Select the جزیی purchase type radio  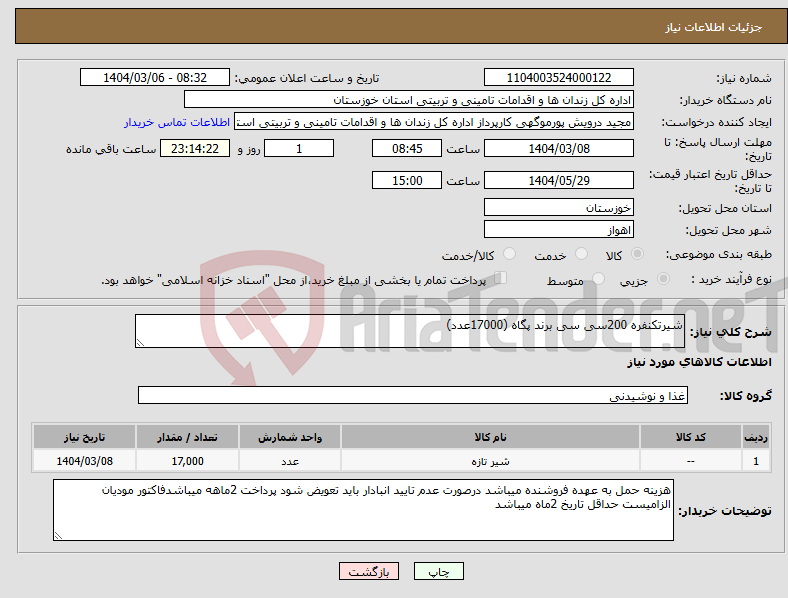(x=663, y=279)
